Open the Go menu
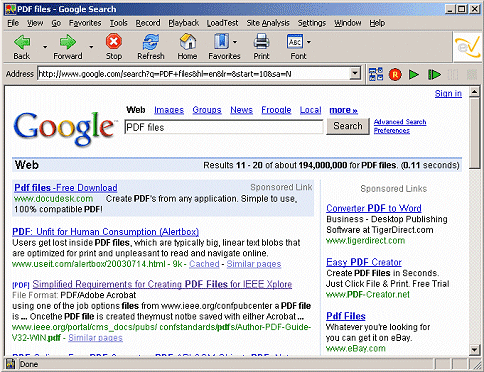 point(56,23)
